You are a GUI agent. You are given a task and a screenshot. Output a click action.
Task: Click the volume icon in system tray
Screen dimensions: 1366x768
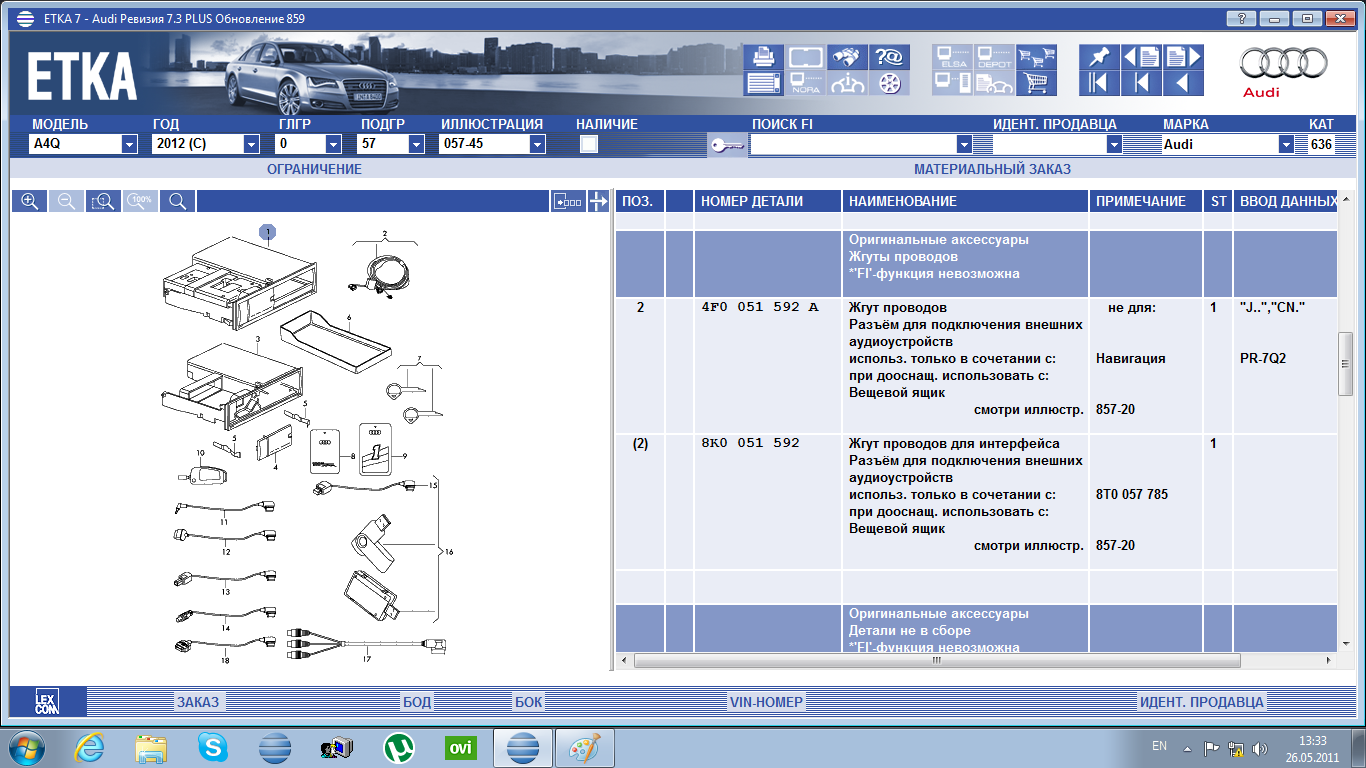coord(1258,748)
